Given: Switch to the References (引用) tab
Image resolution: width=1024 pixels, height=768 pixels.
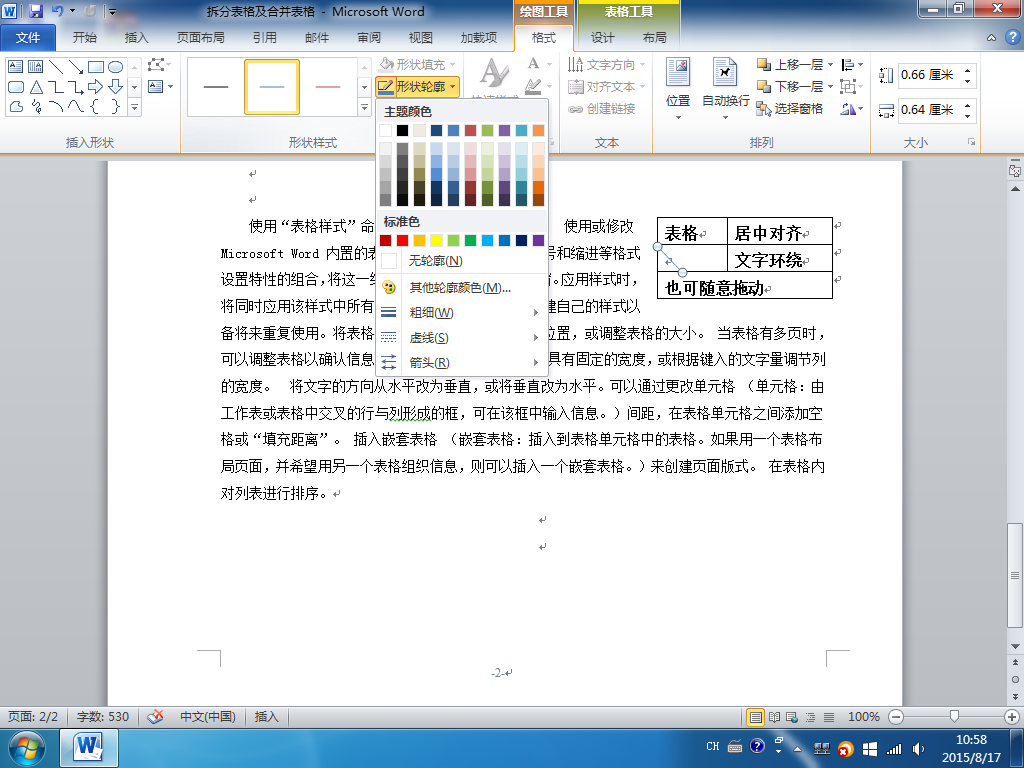Looking at the screenshot, I should [264, 37].
